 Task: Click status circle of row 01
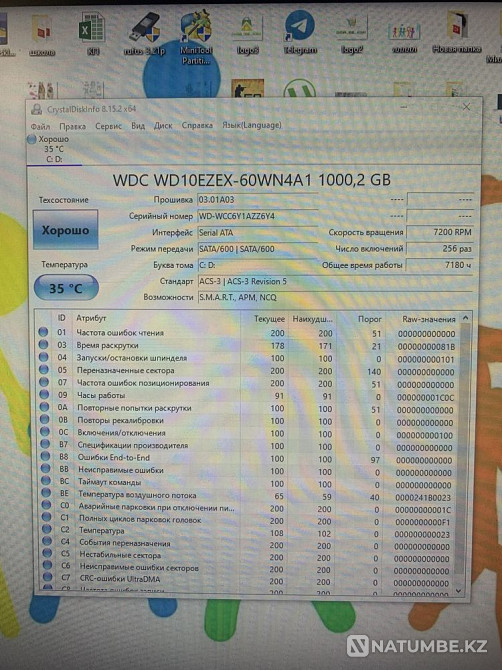[43, 332]
